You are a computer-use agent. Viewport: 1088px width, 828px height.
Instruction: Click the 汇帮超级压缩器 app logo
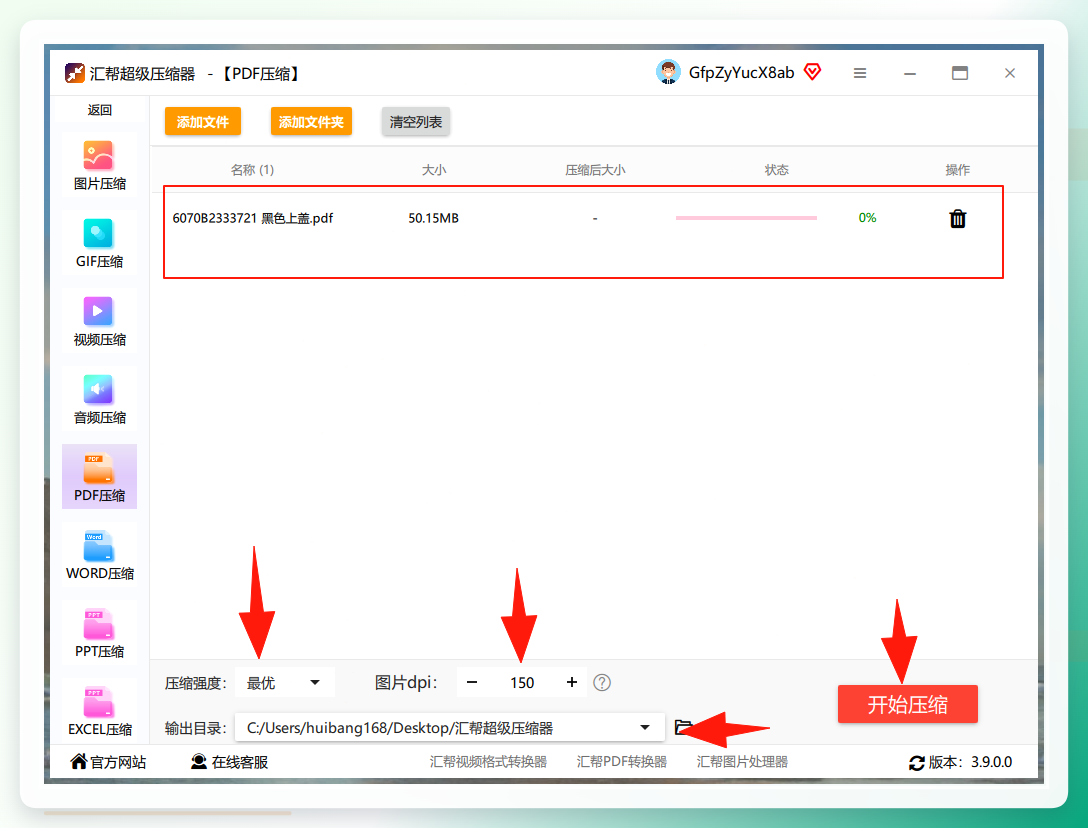click(x=74, y=73)
